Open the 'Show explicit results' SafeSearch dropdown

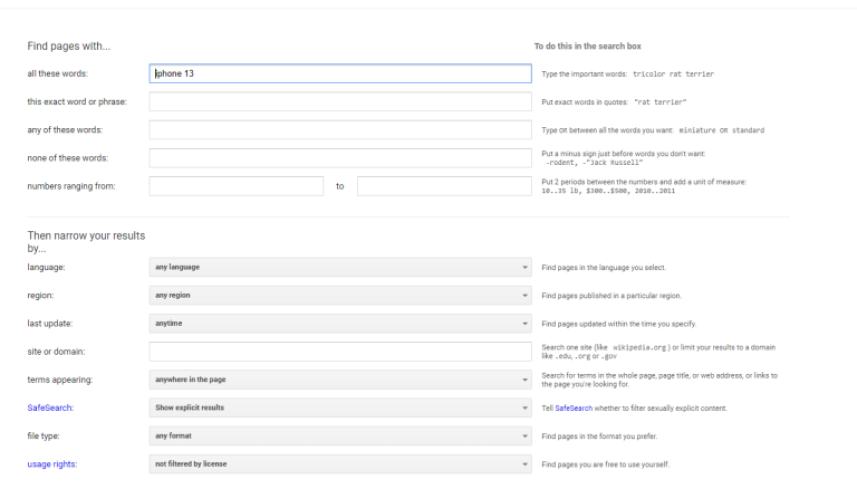tap(340, 408)
